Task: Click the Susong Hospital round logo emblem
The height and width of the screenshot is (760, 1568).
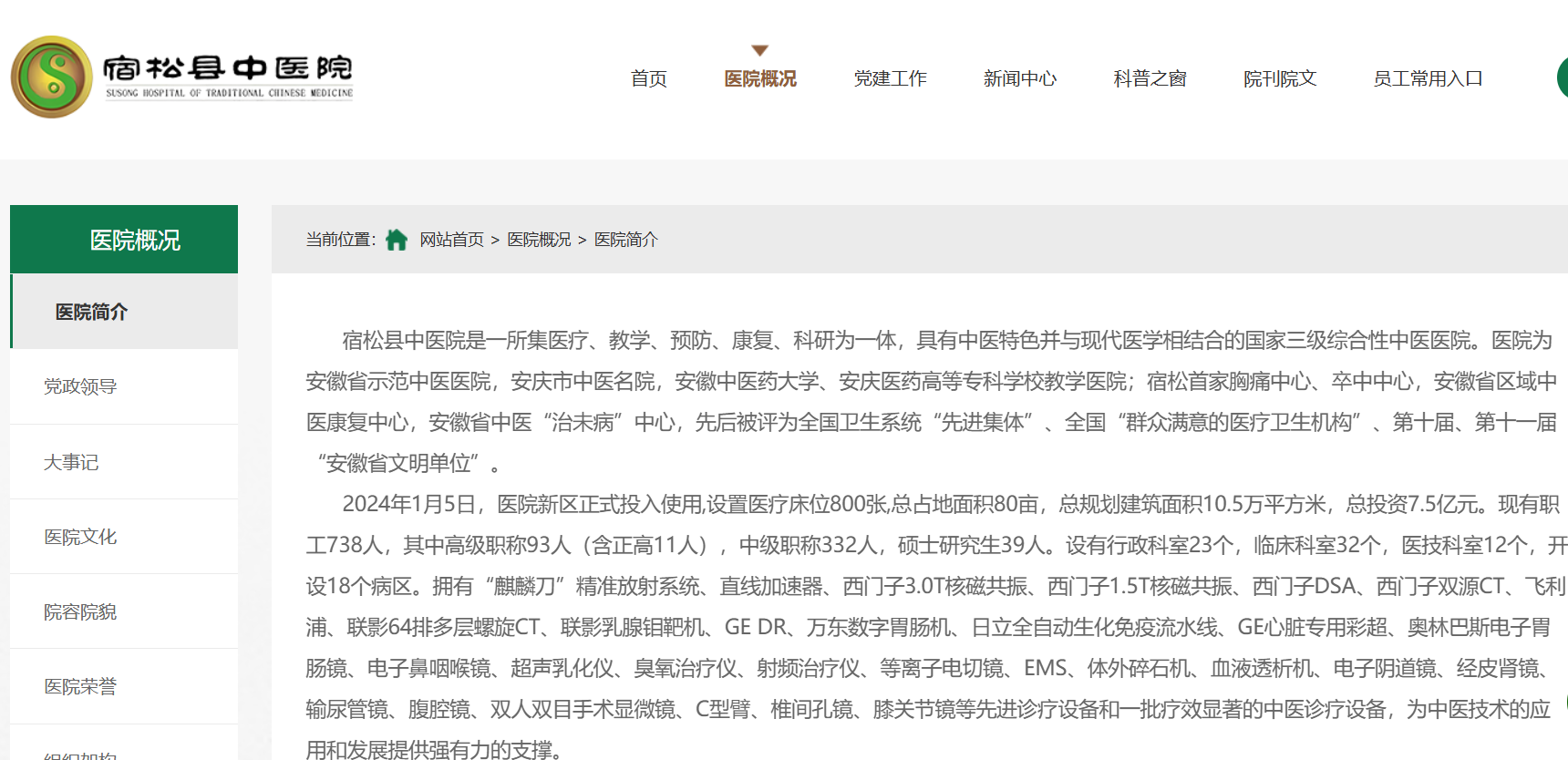Action: coord(52,77)
